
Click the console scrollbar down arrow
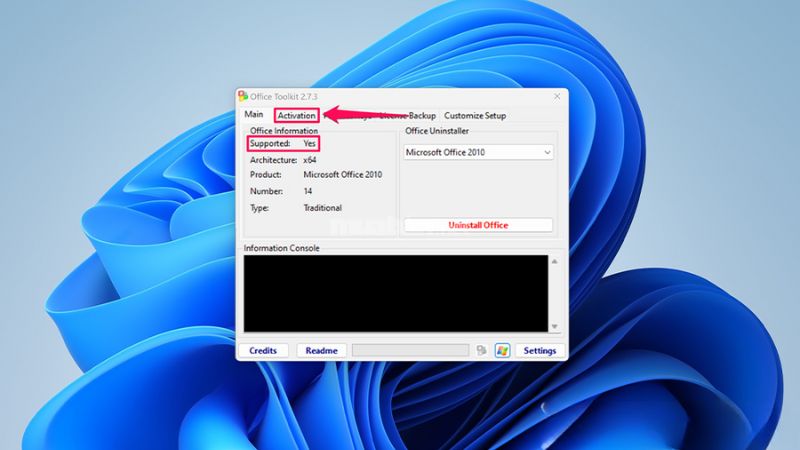click(x=555, y=326)
